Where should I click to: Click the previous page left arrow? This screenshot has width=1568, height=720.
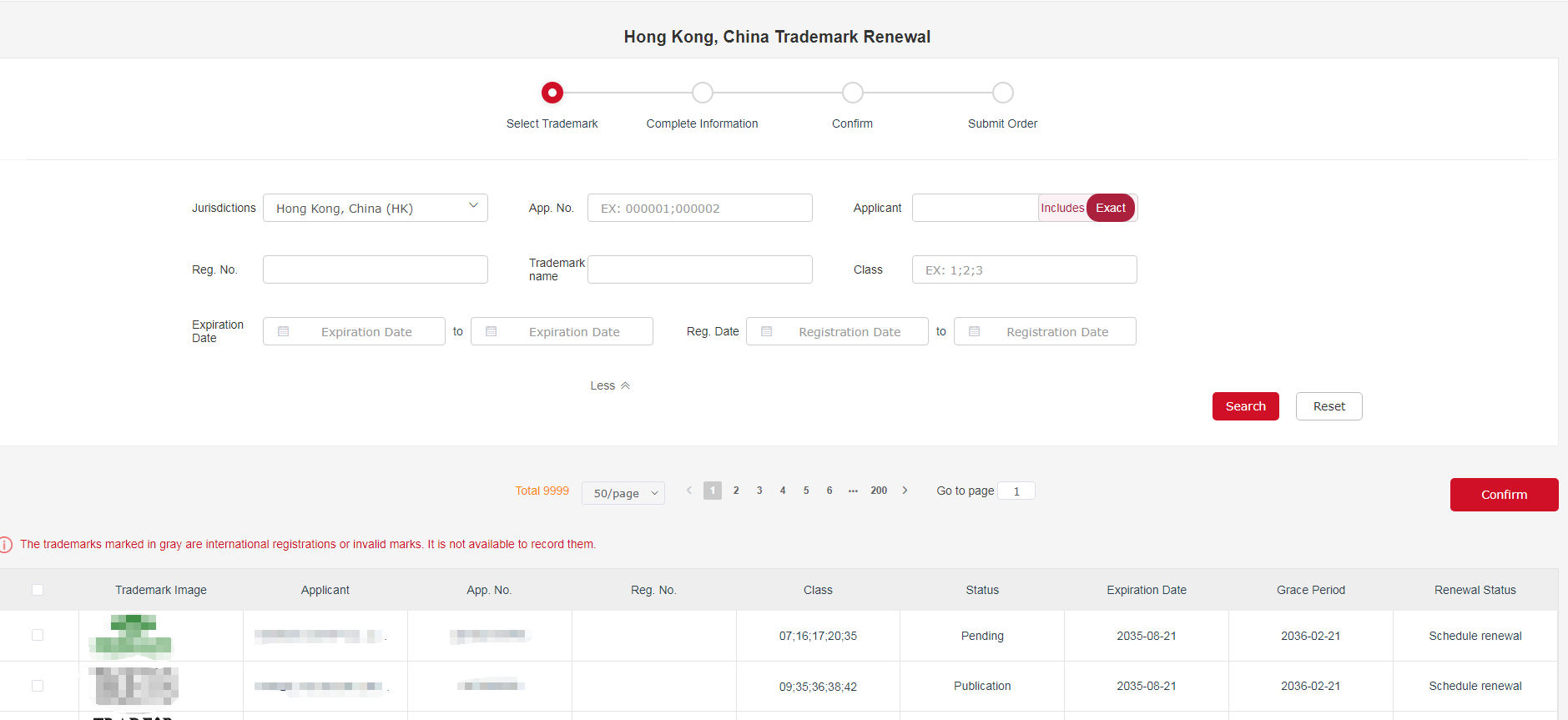tap(689, 491)
